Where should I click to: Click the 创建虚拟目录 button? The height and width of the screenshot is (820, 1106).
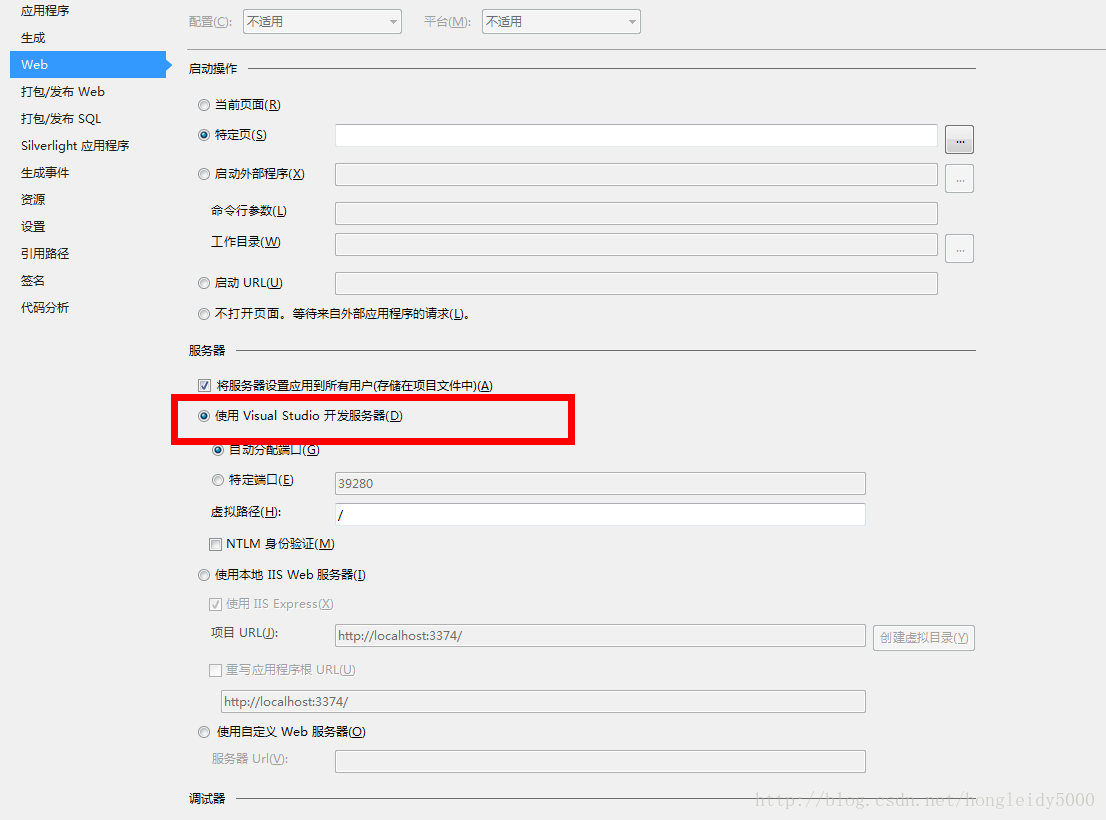924,638
